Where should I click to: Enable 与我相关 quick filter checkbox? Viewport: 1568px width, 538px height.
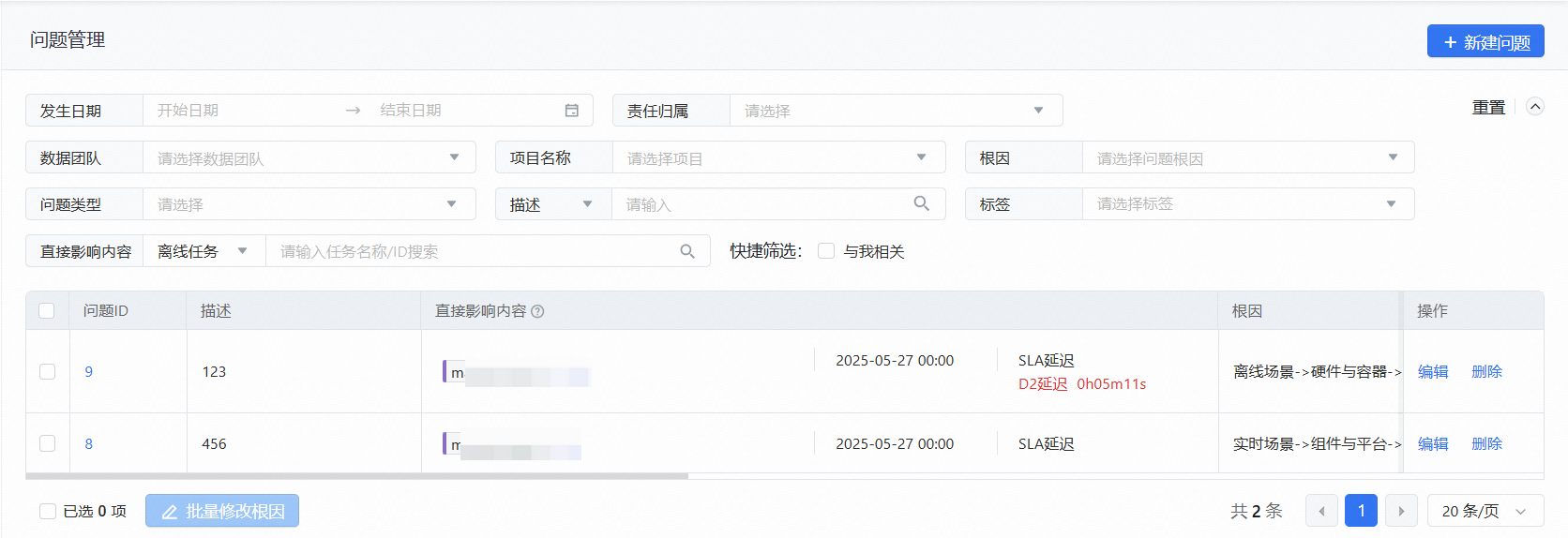826,251
